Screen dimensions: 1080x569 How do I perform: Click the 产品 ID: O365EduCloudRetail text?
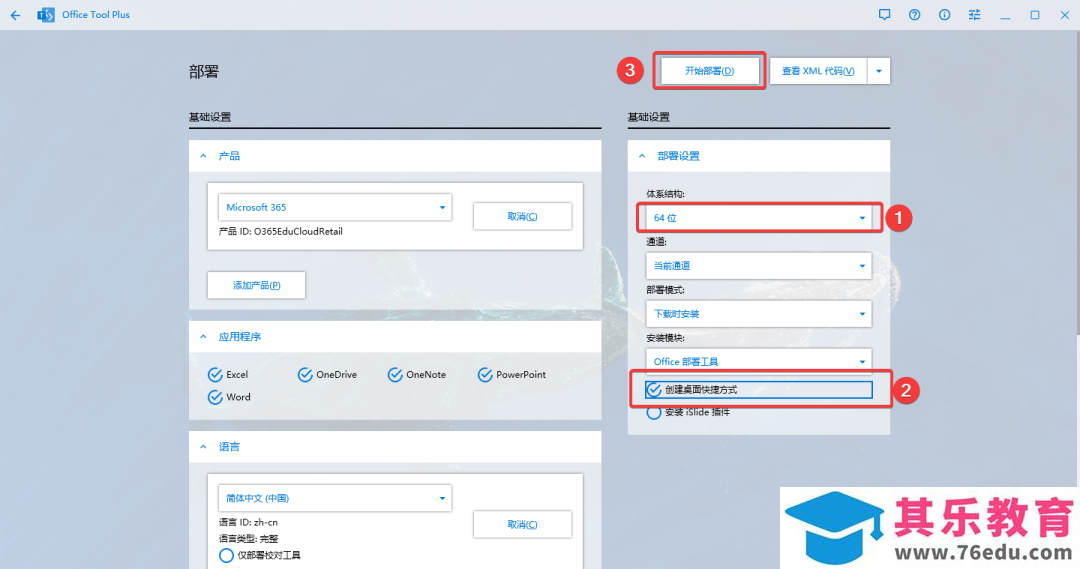pyautogui.click(x=280, y=231)
